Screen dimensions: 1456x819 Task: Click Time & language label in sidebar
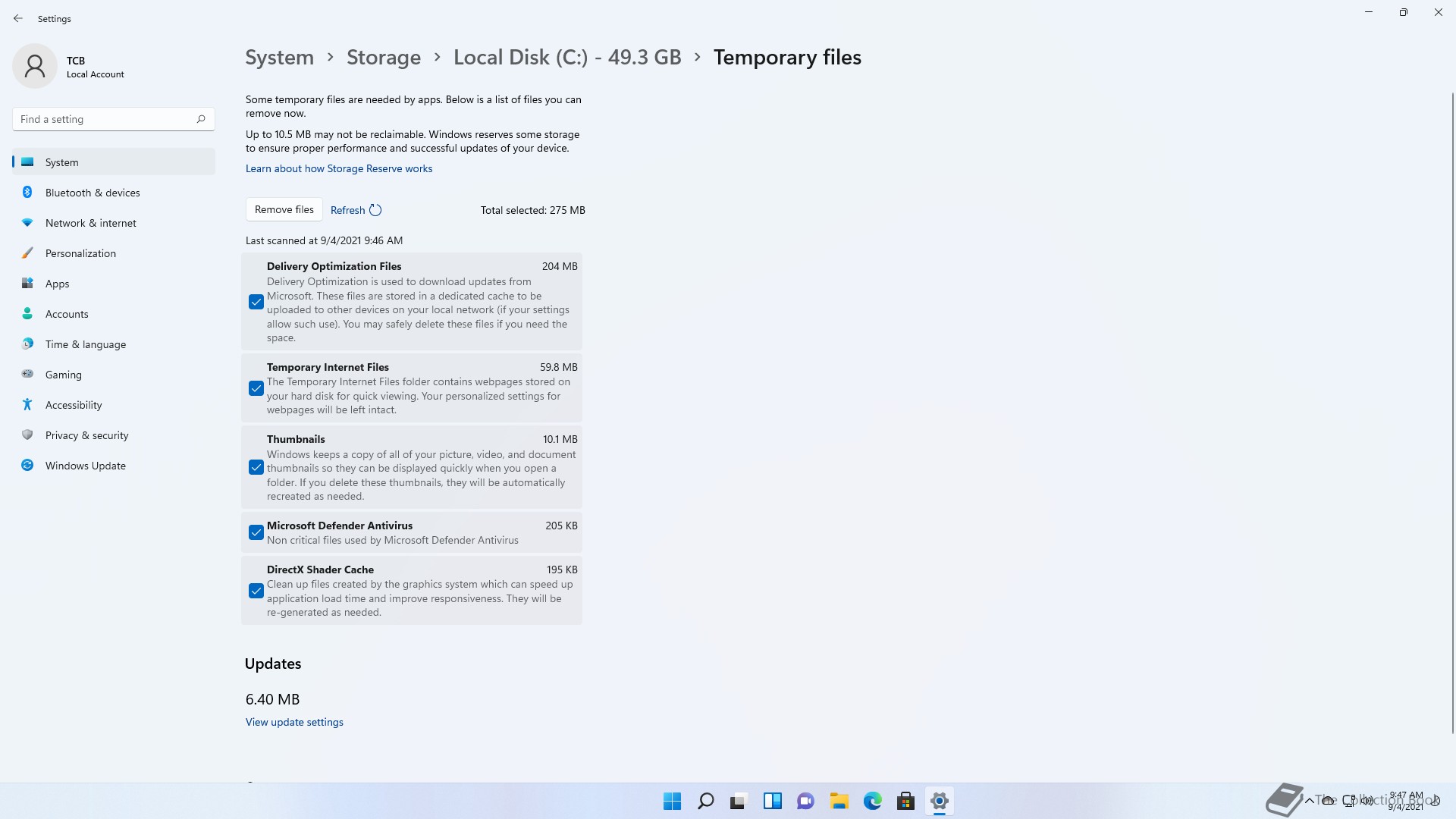coord(86,344)
